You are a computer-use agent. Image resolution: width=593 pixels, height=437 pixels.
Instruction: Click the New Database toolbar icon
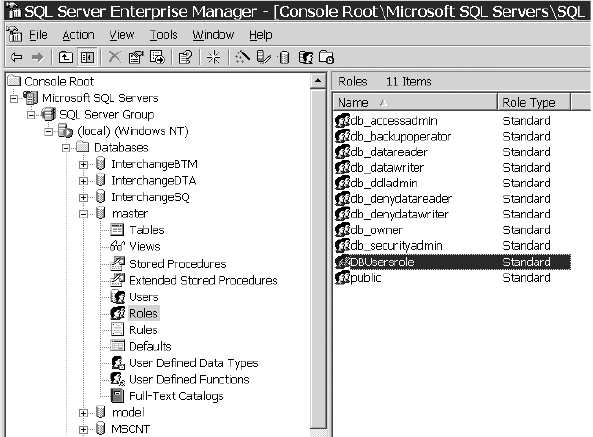pos(284,57)
